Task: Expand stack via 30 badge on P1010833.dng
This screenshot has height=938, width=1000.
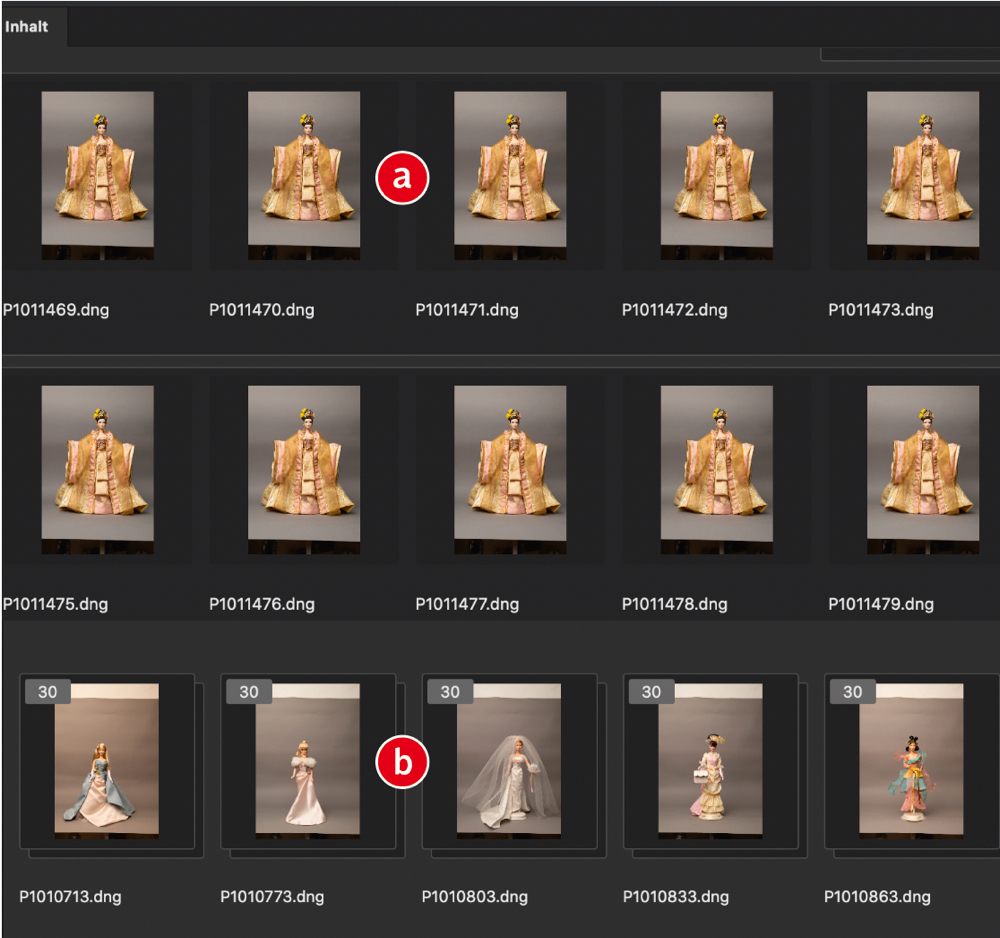Action: click(x=652, y=692)
